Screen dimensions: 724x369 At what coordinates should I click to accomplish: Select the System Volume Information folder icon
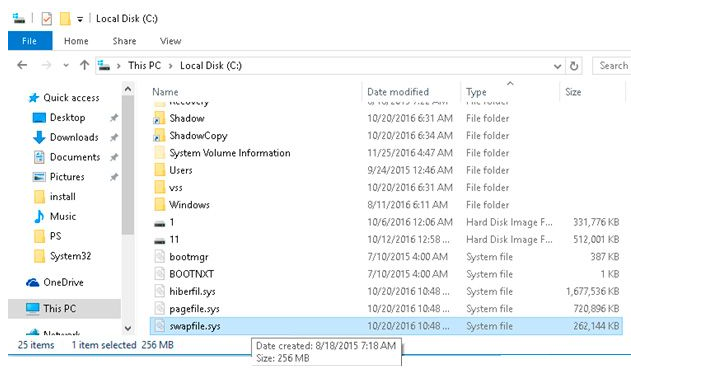[159, 153]
